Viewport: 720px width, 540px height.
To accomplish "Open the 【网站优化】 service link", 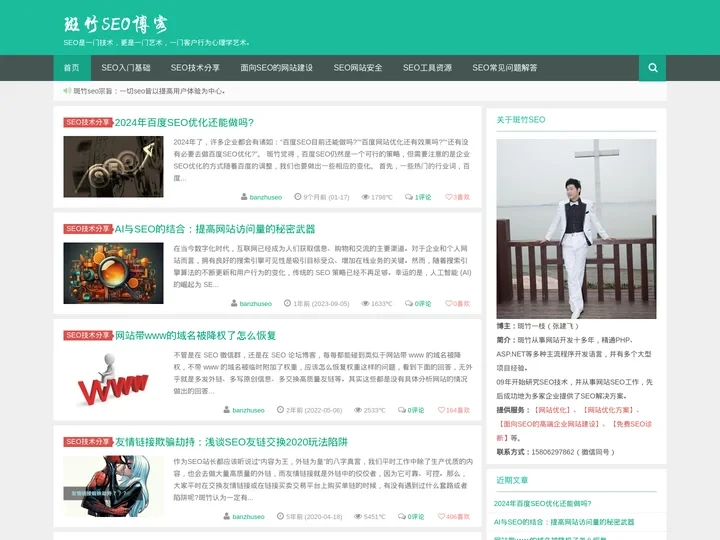I will (553, 410).
